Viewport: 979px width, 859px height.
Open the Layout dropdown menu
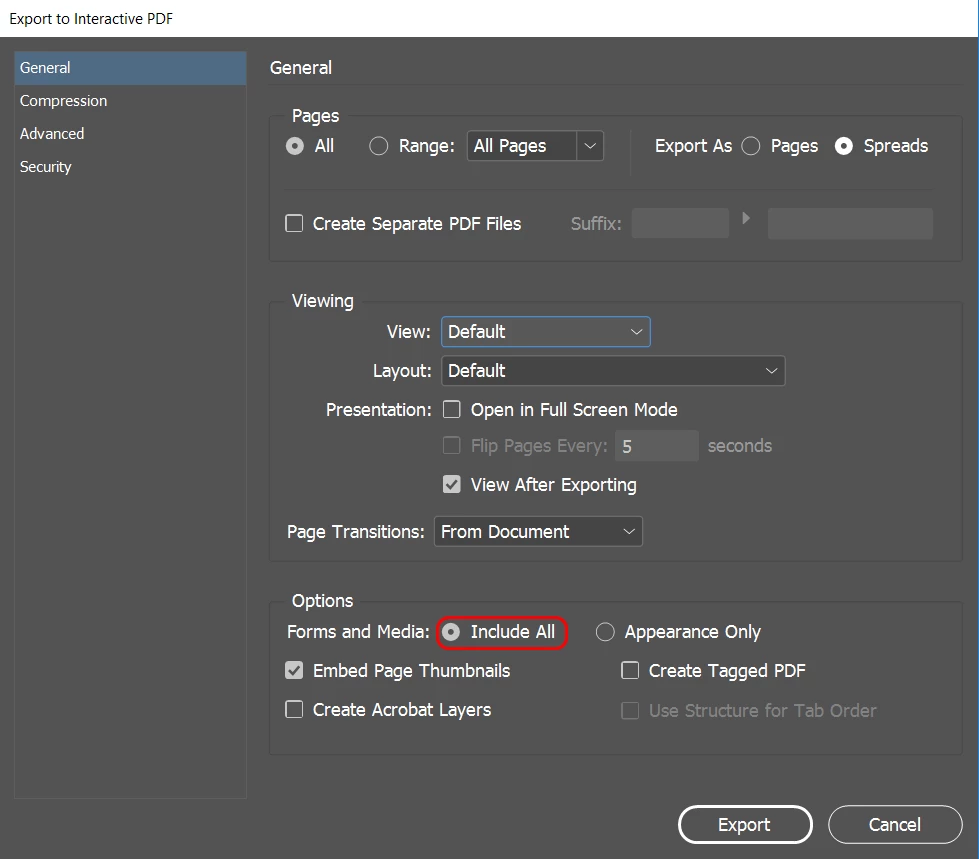pyautogui.click(x=613, y=371)
